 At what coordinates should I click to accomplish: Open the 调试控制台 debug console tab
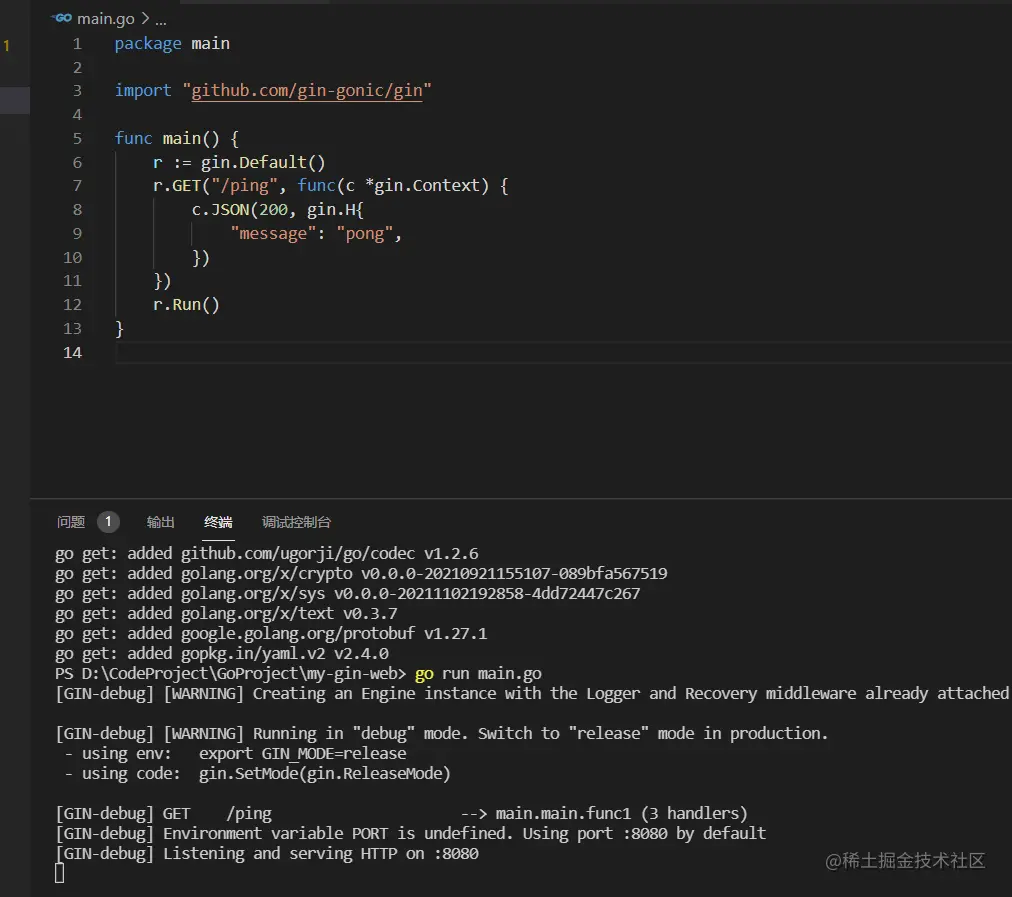[x=296, y=522]
